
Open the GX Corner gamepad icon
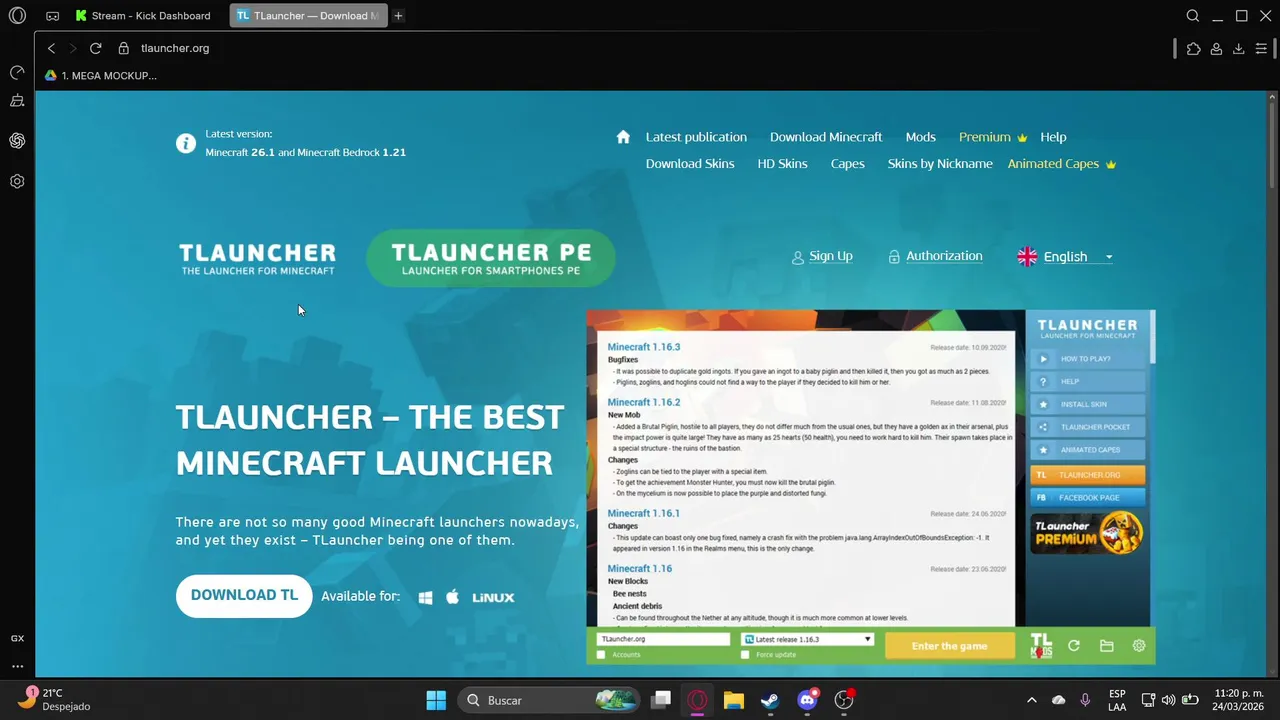(52, 16)
